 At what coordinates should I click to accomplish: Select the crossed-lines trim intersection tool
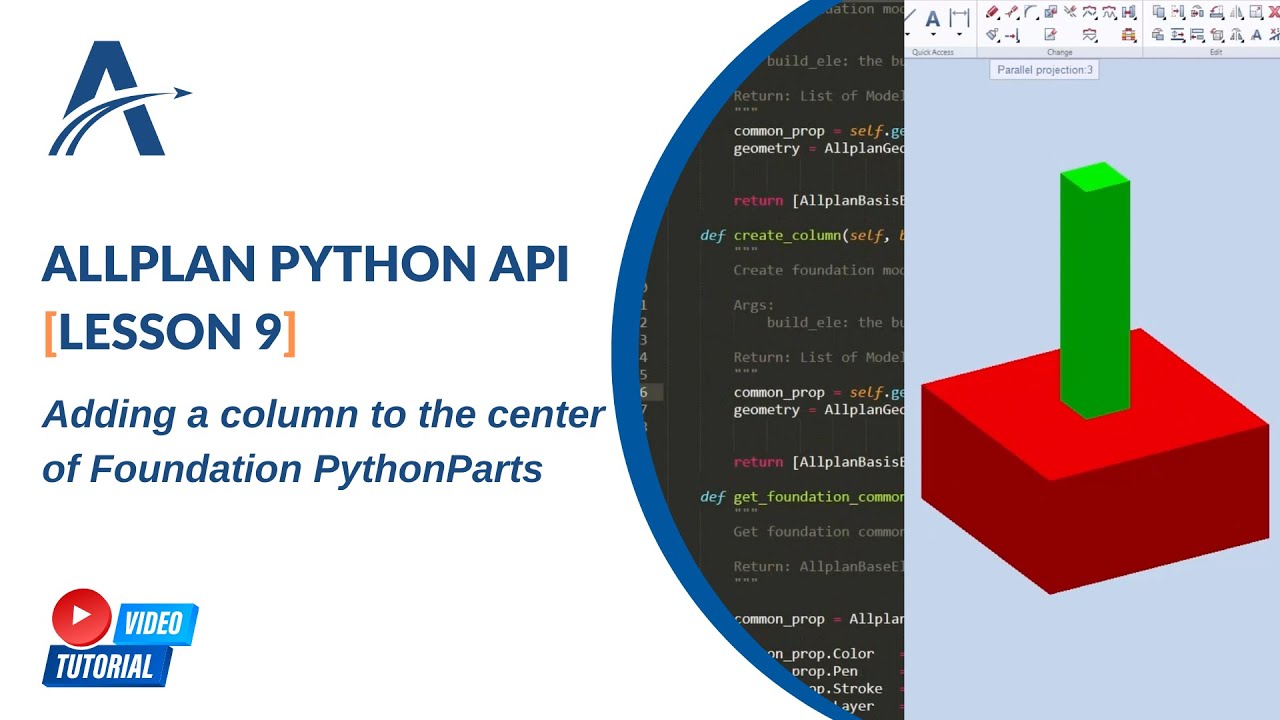(1071, 12)
